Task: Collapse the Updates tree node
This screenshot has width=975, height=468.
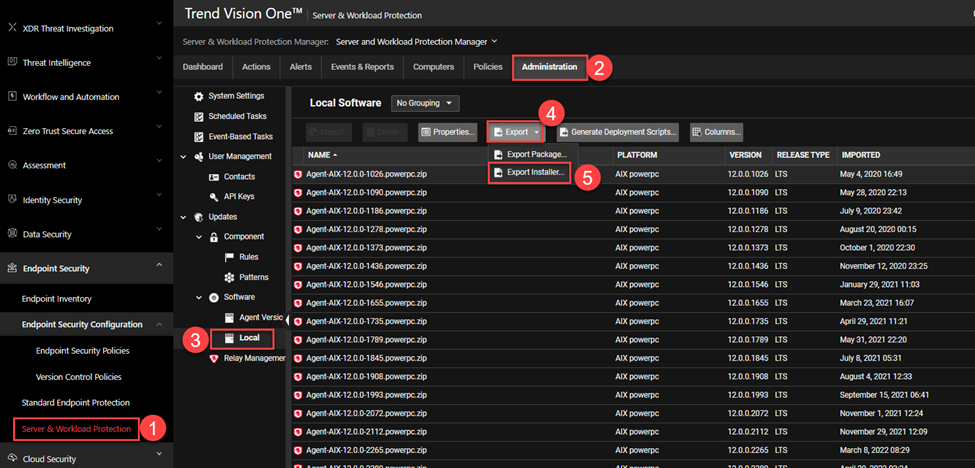Action: [183, 217]
